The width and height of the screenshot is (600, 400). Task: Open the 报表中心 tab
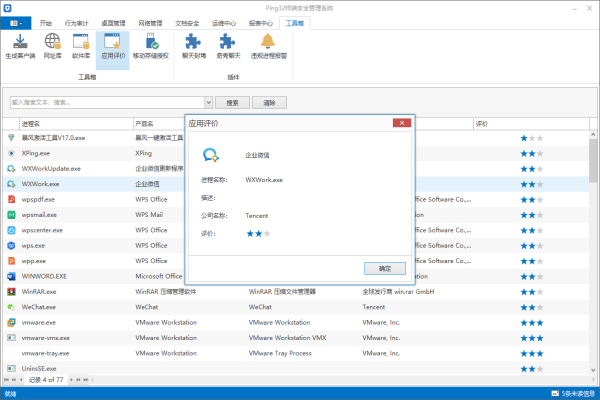coord(261,23)
